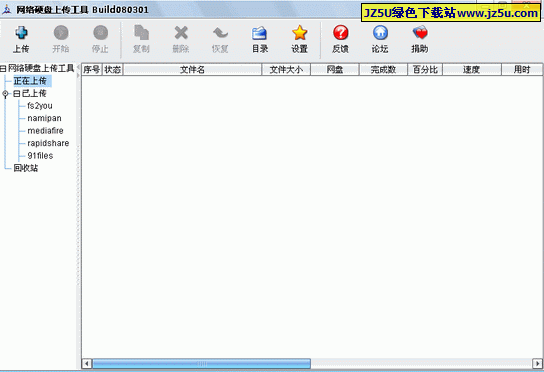The height and width of the screenshot is (372, 544).
Task: Select the namipan tree entry
Action: (x=44, y=118)
